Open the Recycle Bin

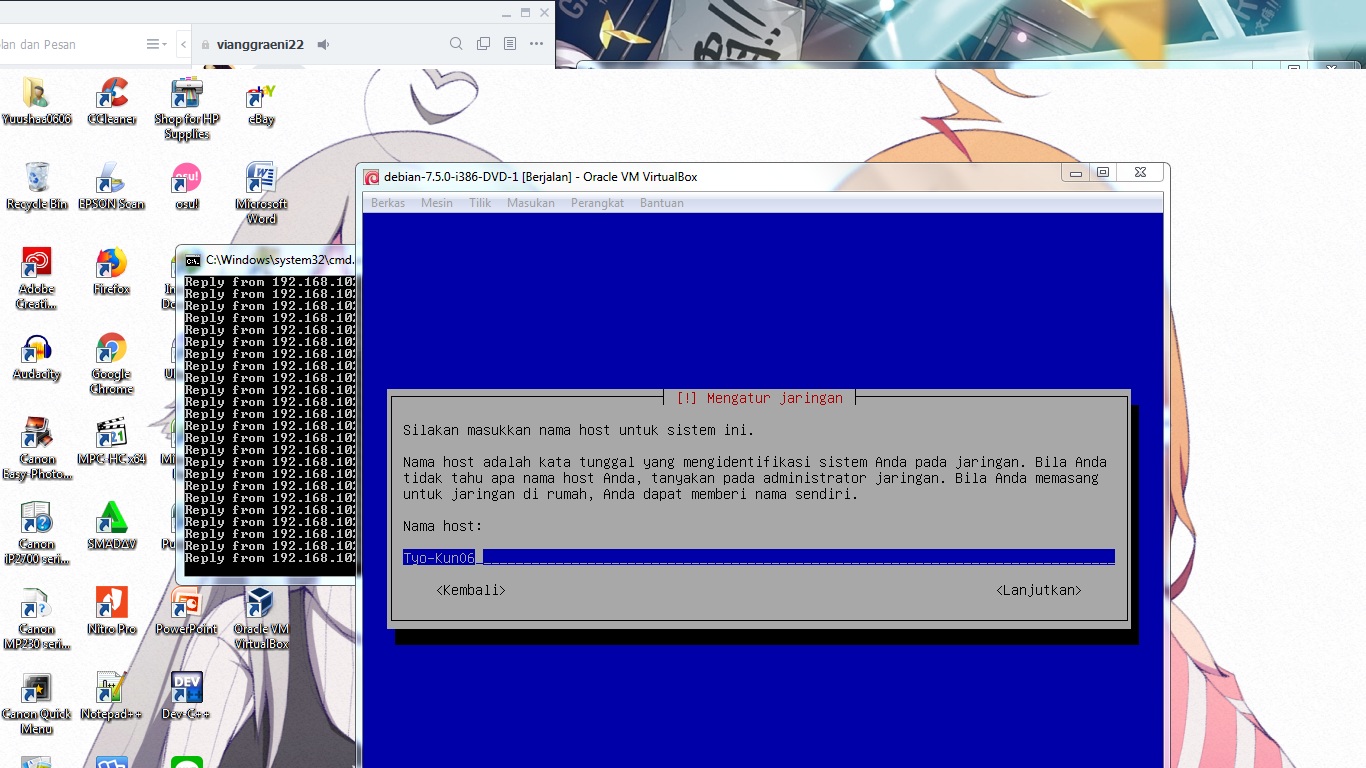[x=36, y=187]
